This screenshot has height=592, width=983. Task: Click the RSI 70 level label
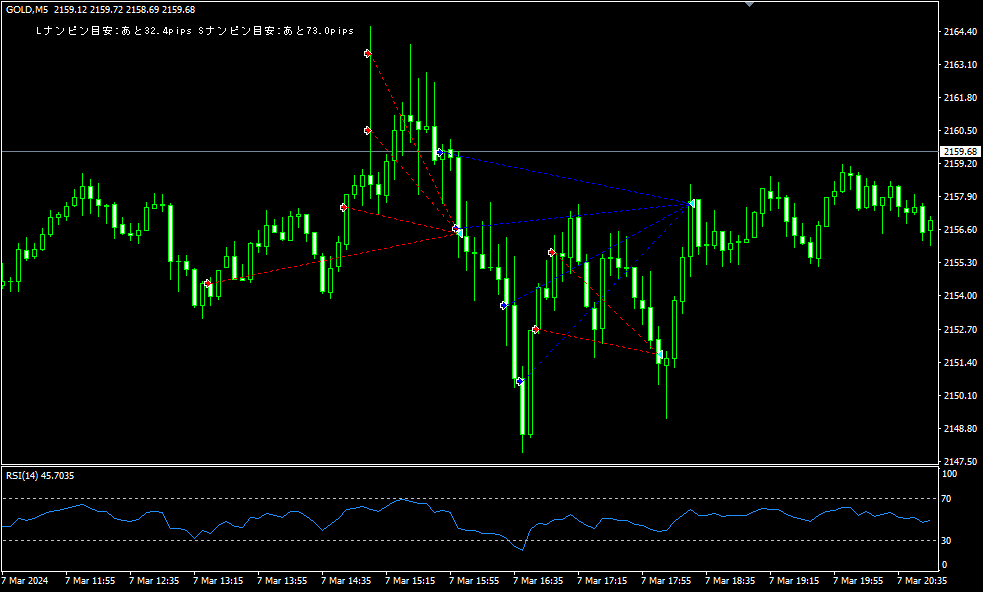coord(948,498)
